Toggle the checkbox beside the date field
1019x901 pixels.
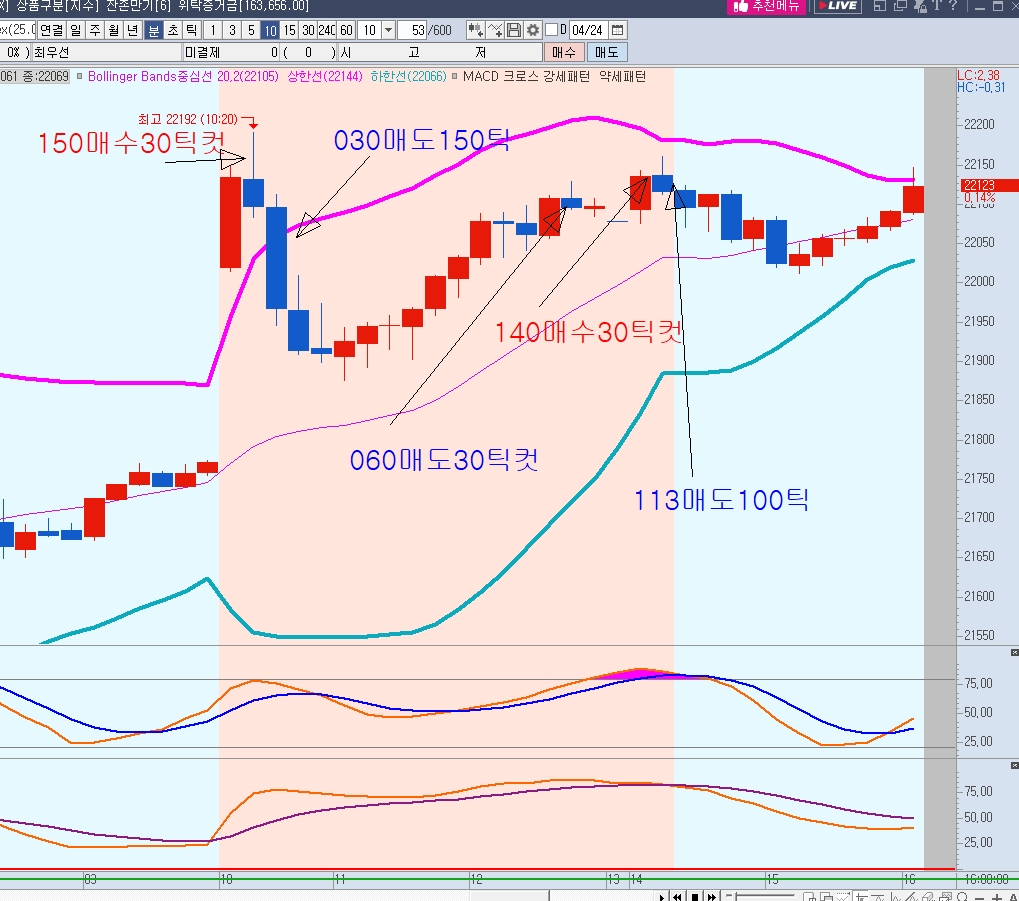551,30
